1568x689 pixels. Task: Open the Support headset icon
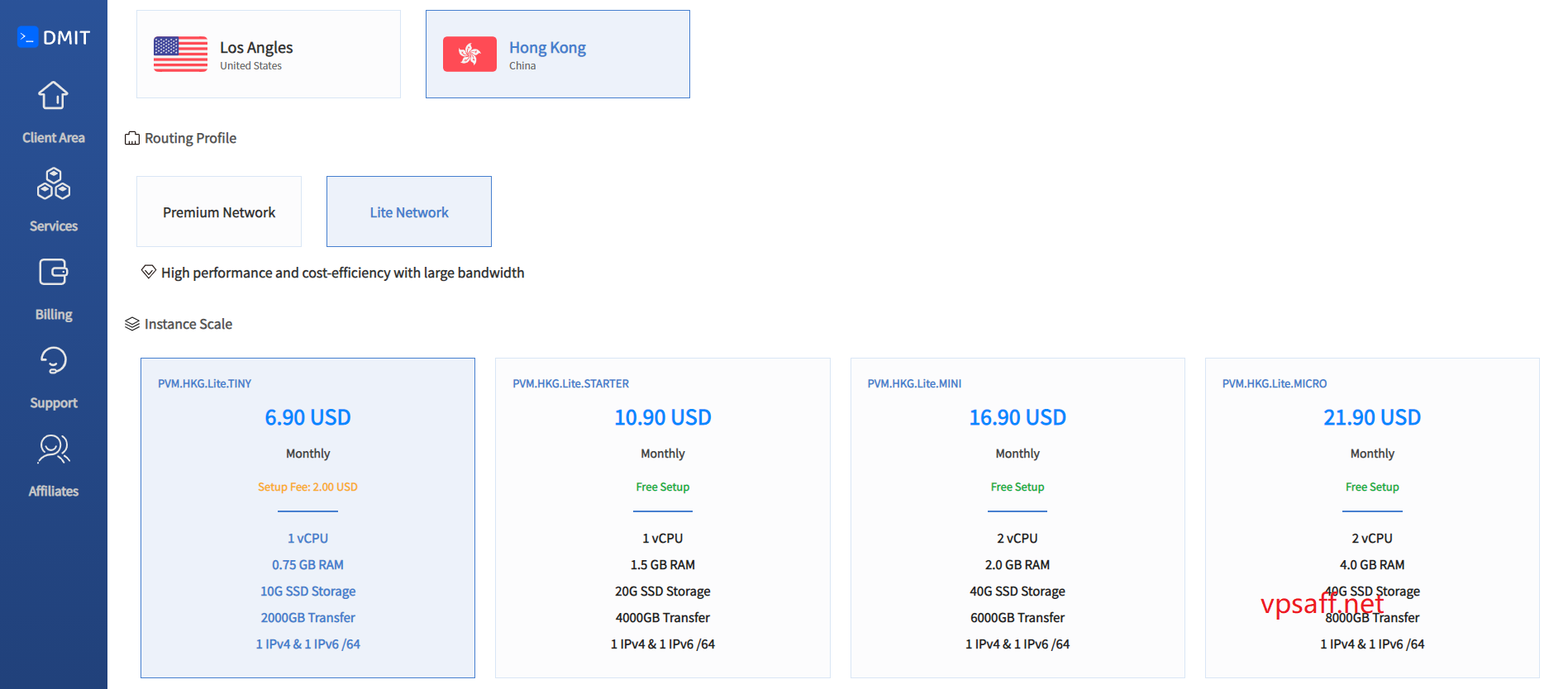click(53, 360)
